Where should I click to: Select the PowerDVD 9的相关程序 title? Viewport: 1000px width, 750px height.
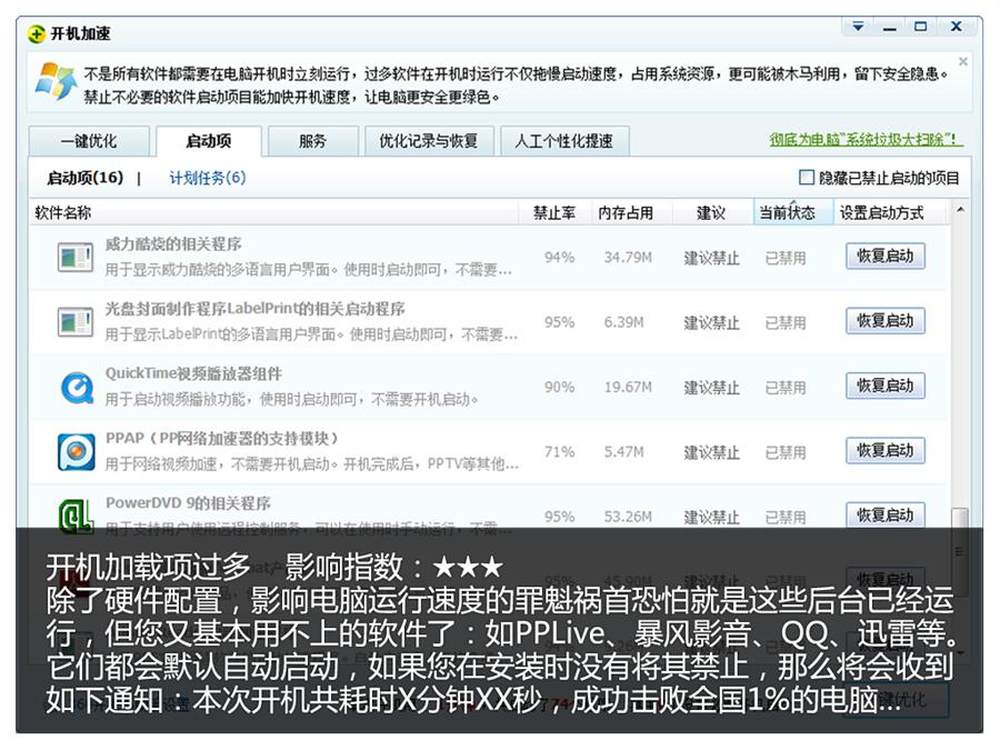(188, 503)
